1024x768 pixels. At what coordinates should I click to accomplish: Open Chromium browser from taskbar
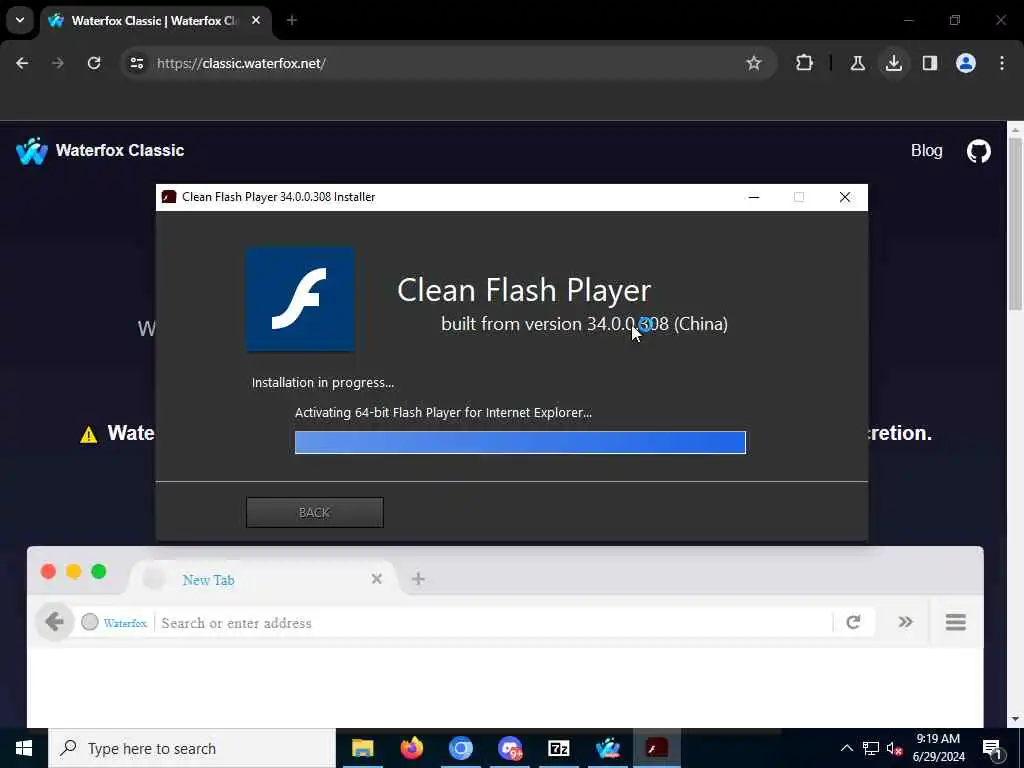460,748
